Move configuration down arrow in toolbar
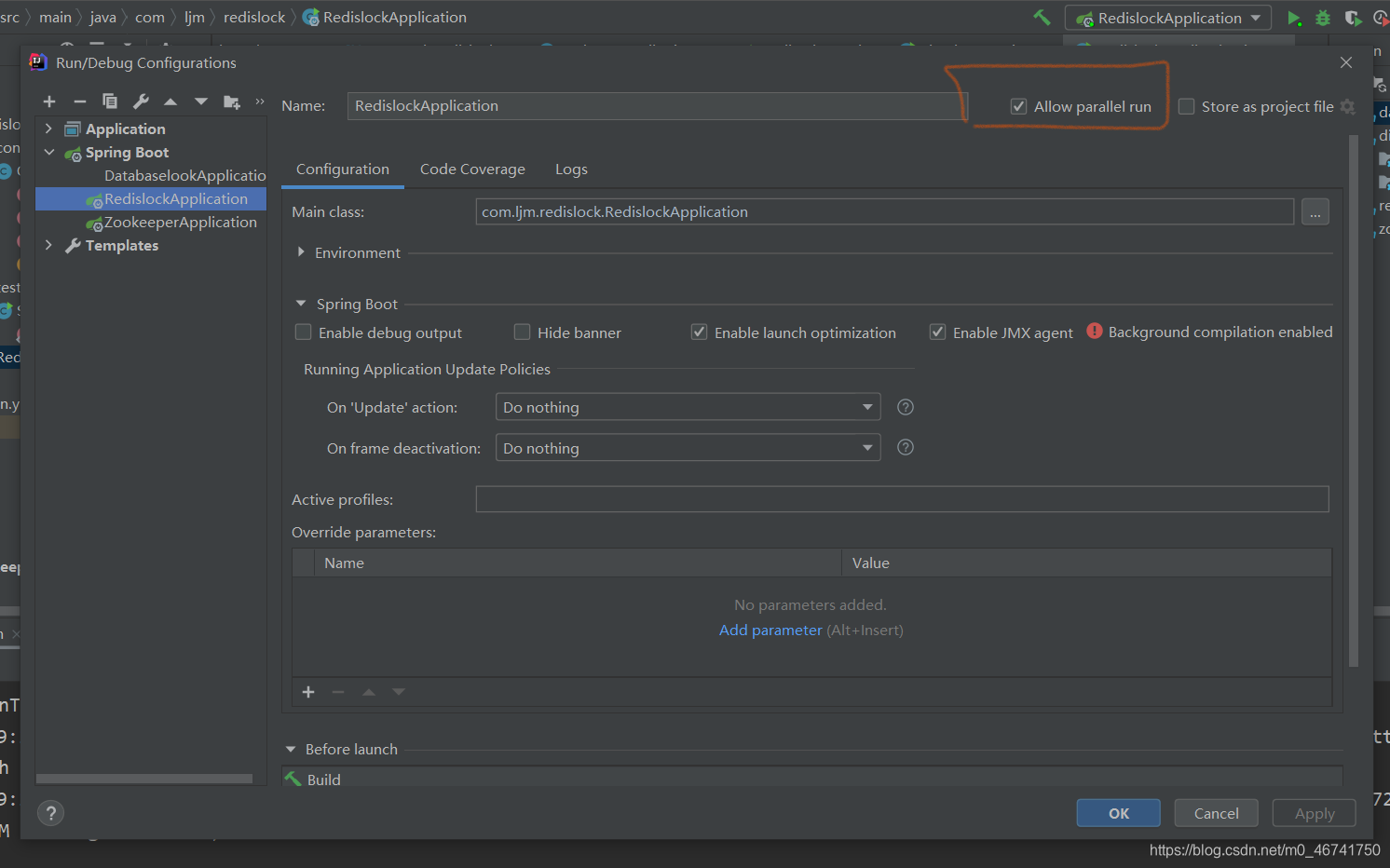Screen dimensions: 1390x868 (x=201, y=102)
